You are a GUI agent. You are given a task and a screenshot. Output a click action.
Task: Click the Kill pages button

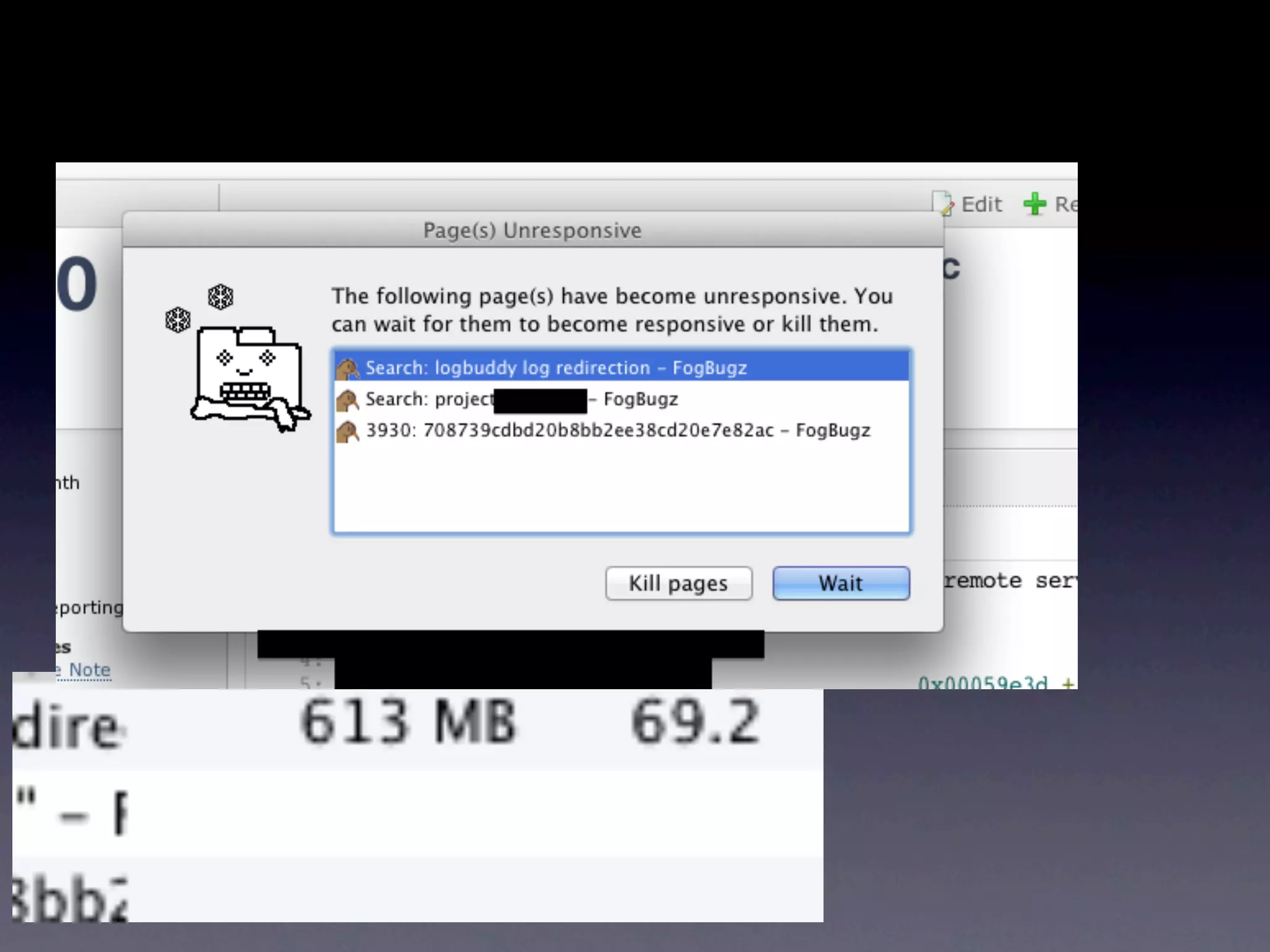pos(678,583)
